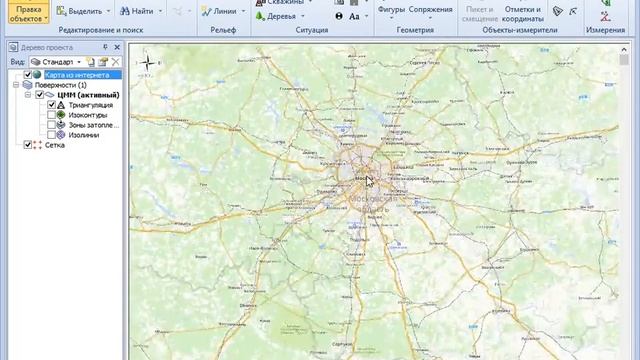
Task: Click Отметки и координаты button
Action: [x=523, y=14]
